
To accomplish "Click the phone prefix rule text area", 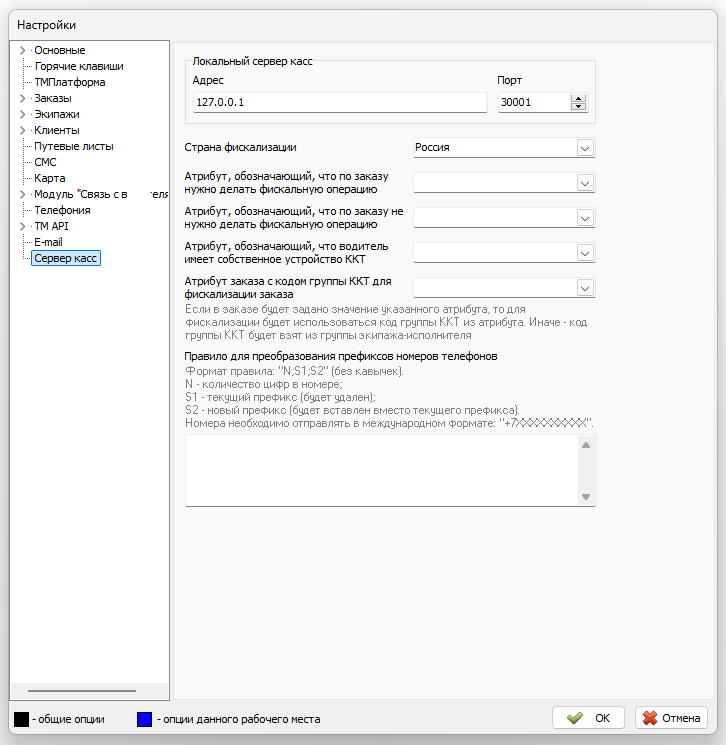I will (382, 470).
